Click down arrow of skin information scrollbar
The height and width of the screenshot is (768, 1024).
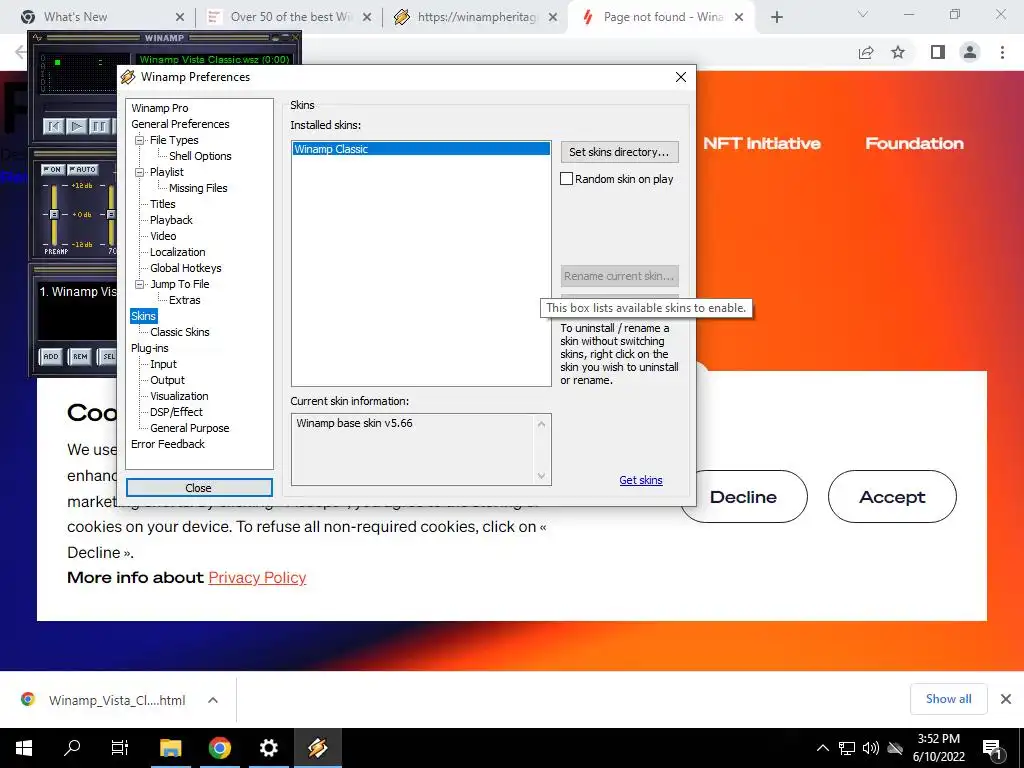coord(541,476)
